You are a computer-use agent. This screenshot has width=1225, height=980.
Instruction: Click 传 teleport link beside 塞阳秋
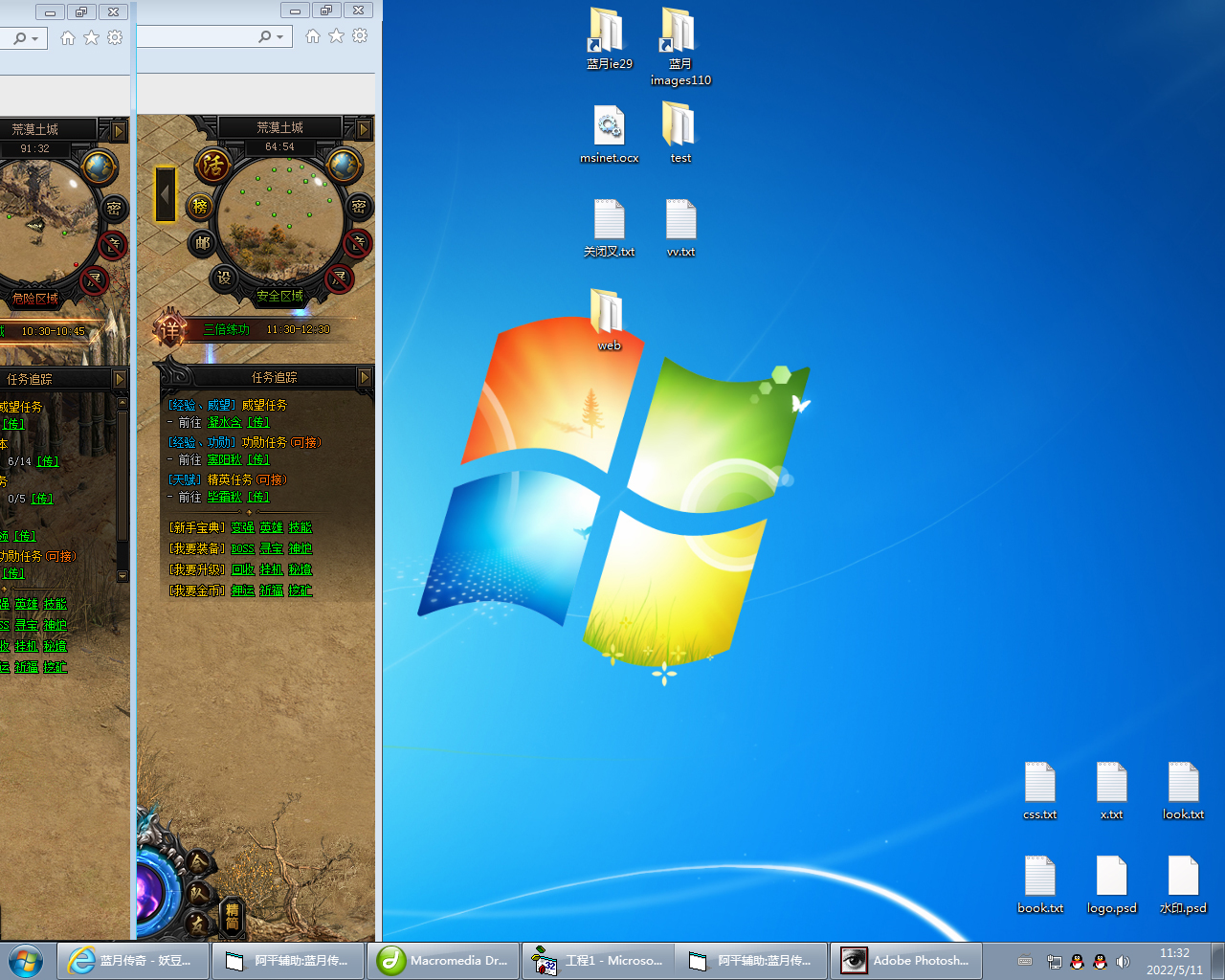click(x=258, y=459)
